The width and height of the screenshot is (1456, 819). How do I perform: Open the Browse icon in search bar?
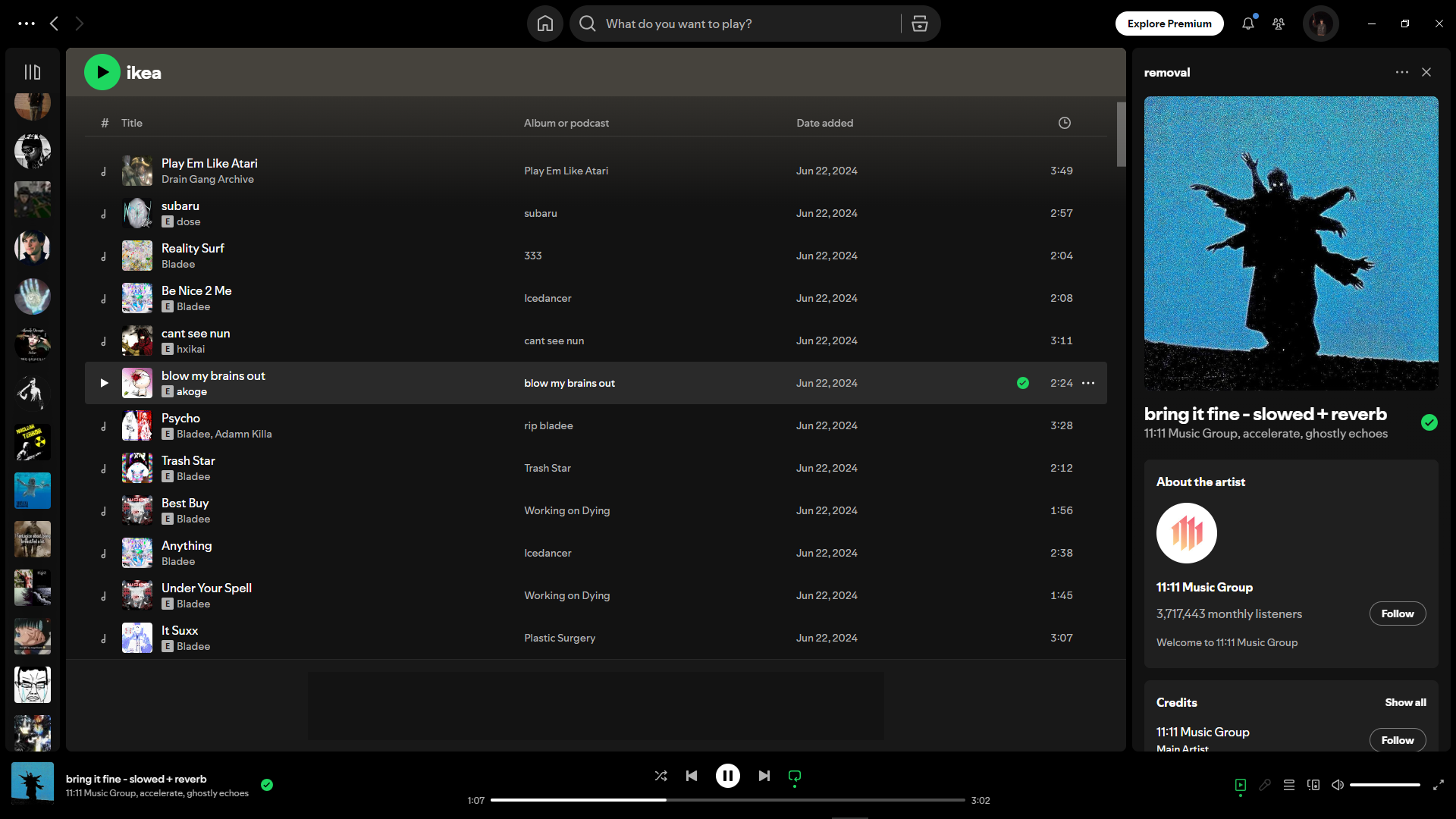(919, 24)
